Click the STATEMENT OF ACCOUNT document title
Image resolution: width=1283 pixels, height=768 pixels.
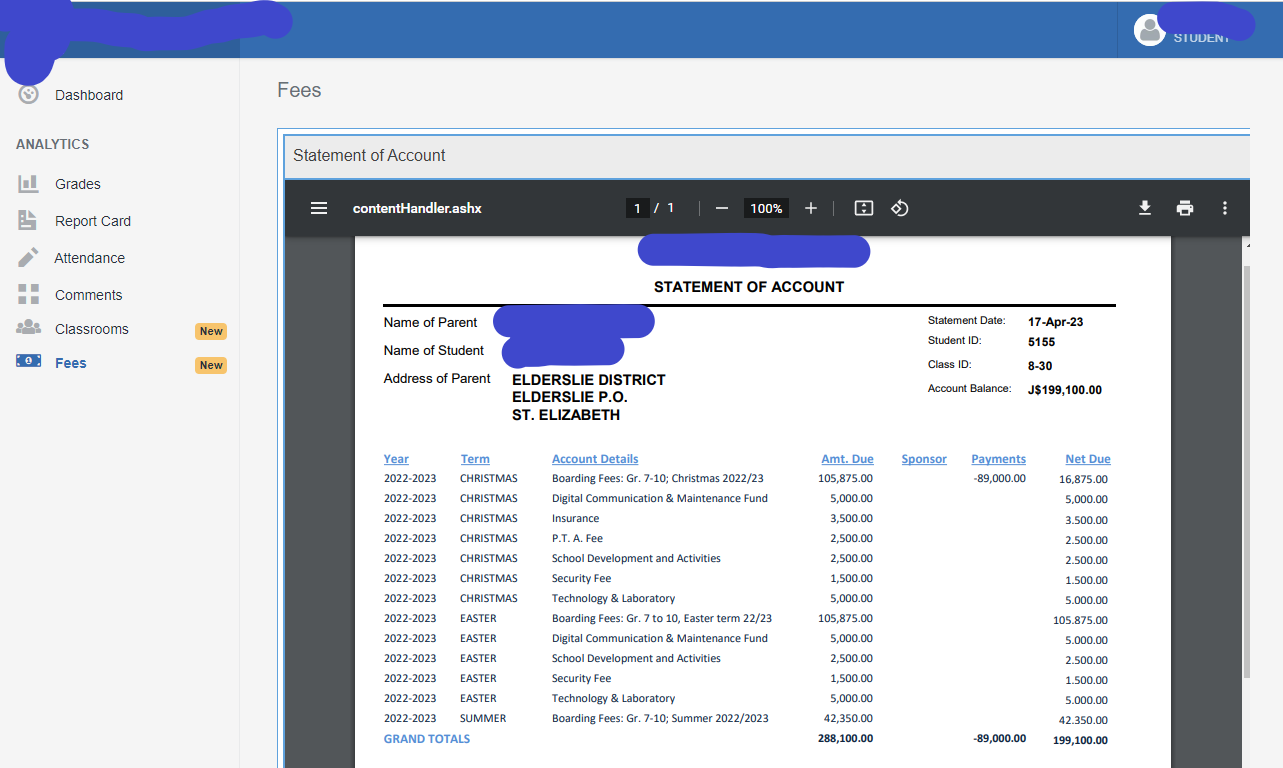click(749, 287)
